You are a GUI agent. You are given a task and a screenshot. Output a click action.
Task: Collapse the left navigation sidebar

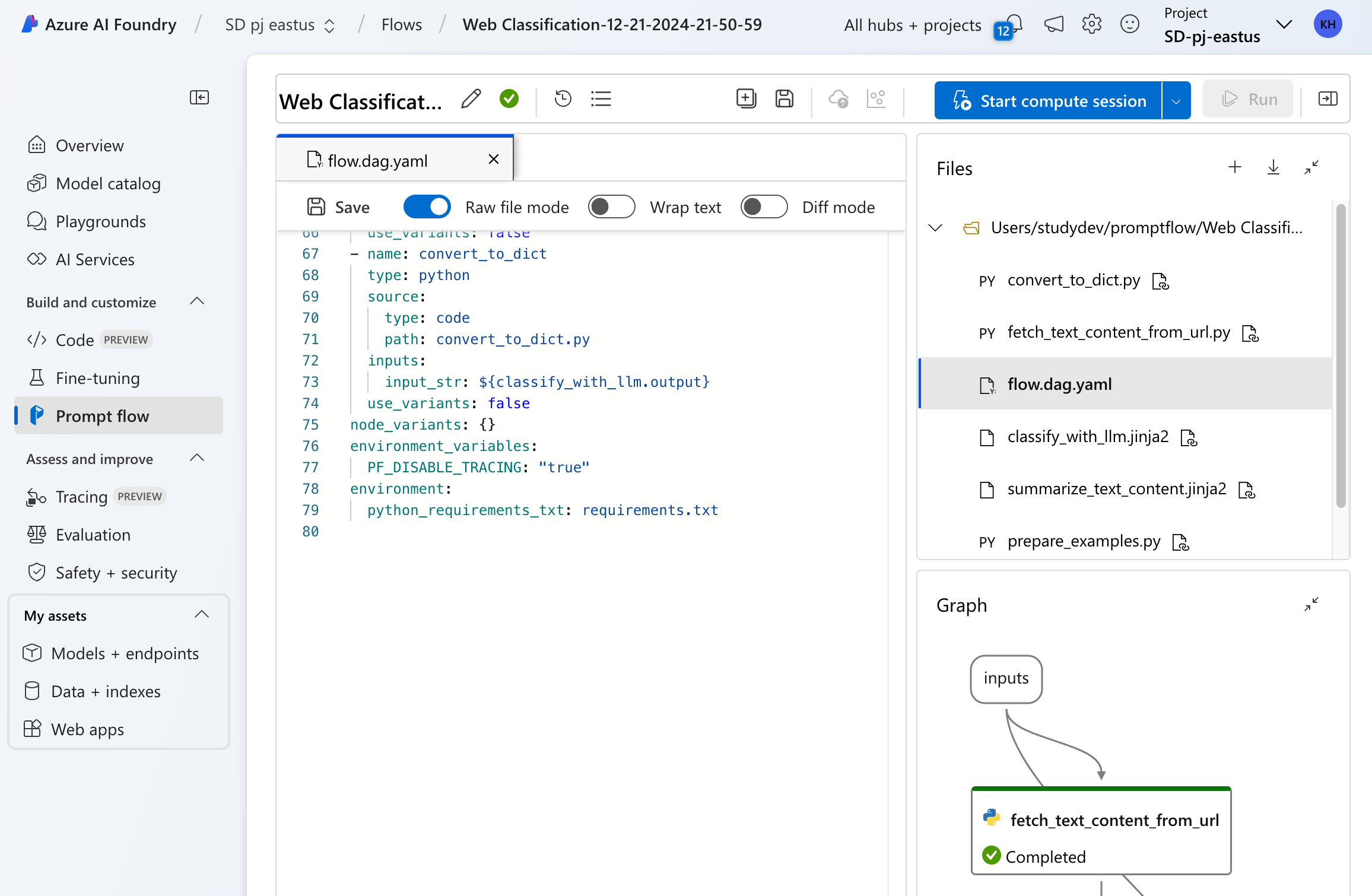coord(199,97)
